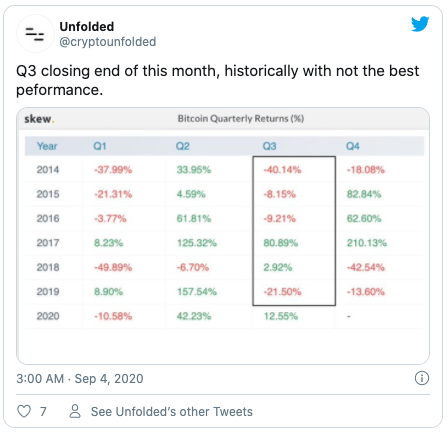Click the skew logo in chart
448x434 pixels.
click(39, 119)
